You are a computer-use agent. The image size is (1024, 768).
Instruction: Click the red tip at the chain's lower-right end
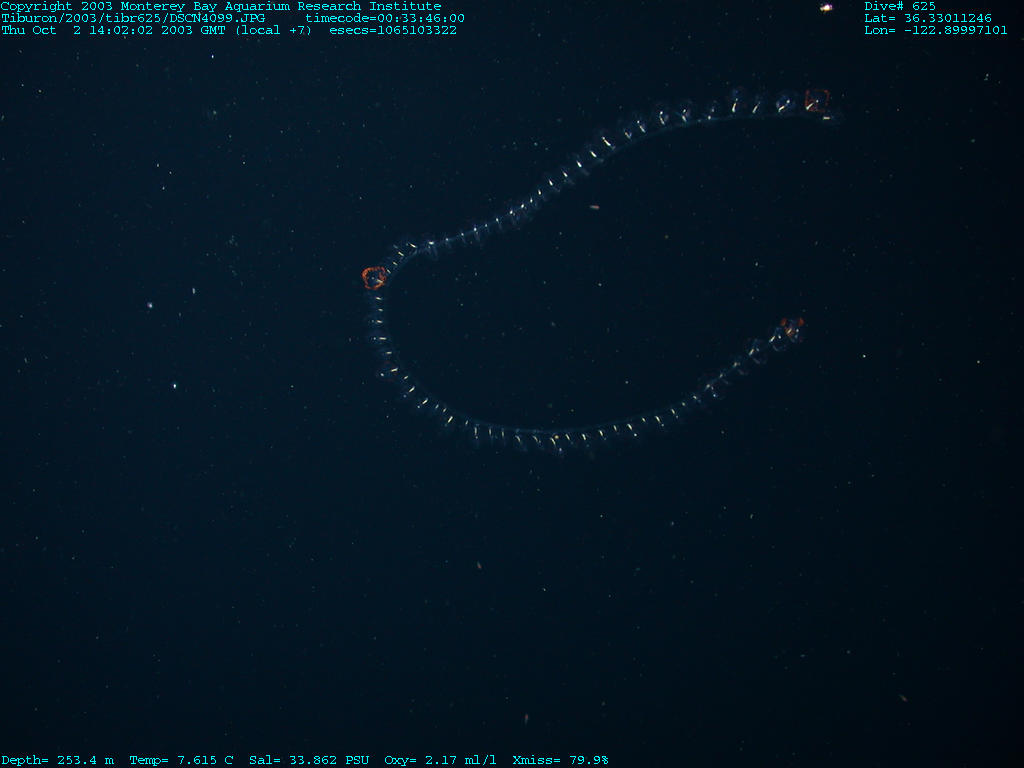click(x=792, y=327)
